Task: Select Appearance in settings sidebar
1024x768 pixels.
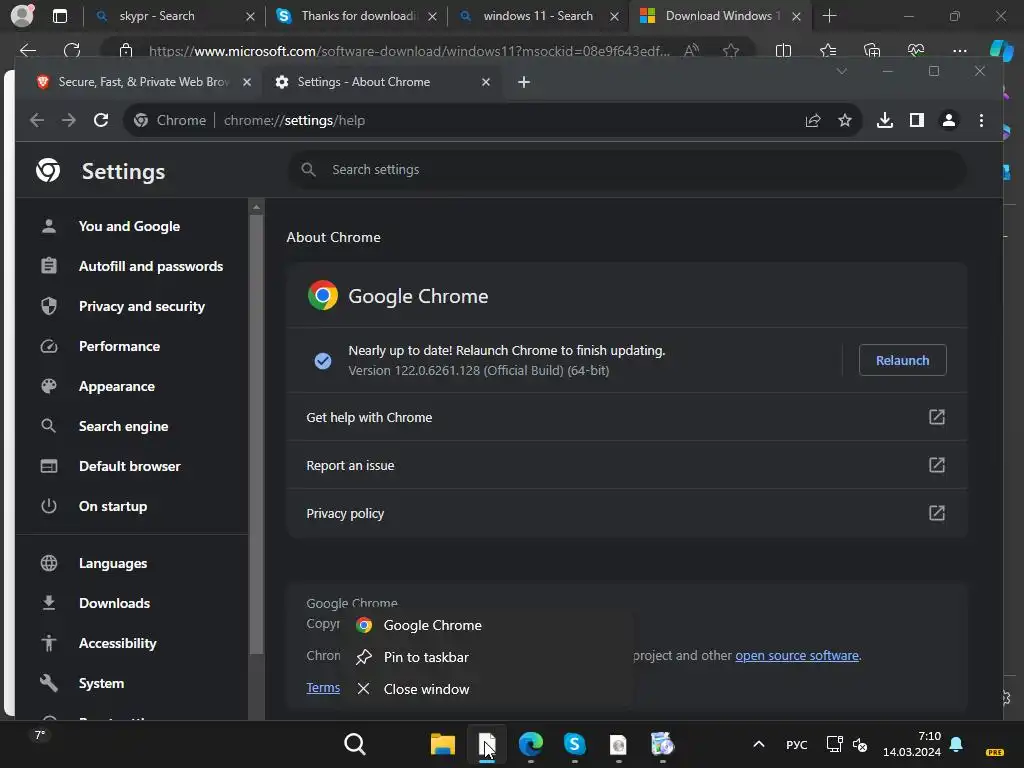Action: pyautogui.click(x=116, y=386)
